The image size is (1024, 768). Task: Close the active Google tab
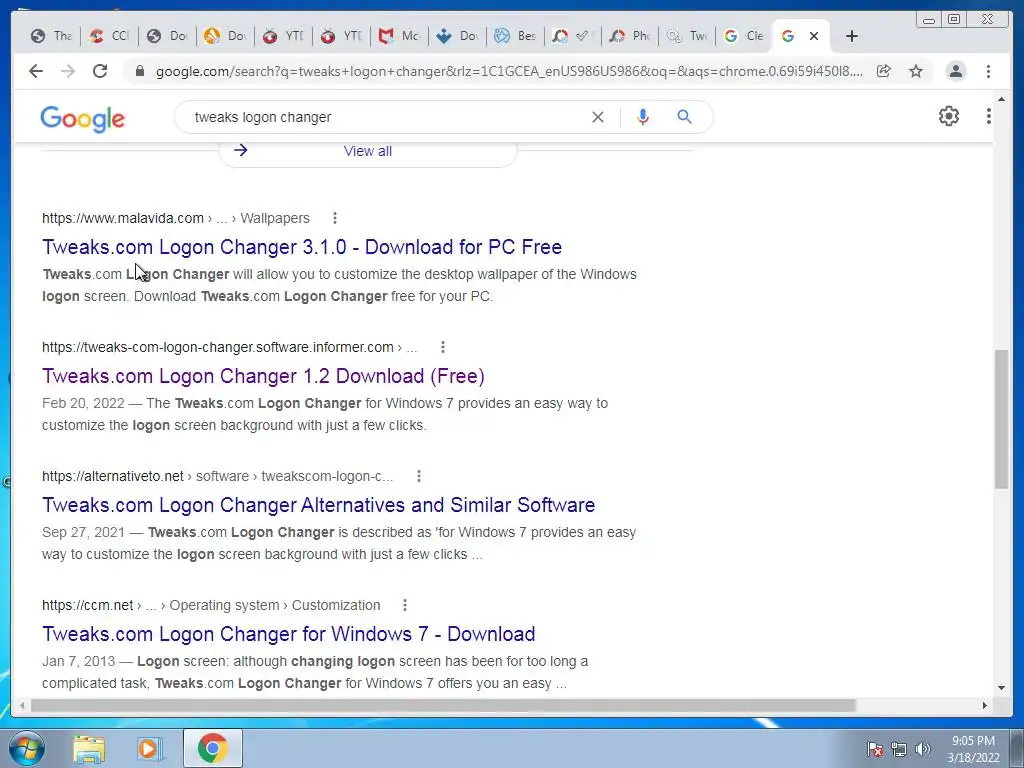click(814, 36)
